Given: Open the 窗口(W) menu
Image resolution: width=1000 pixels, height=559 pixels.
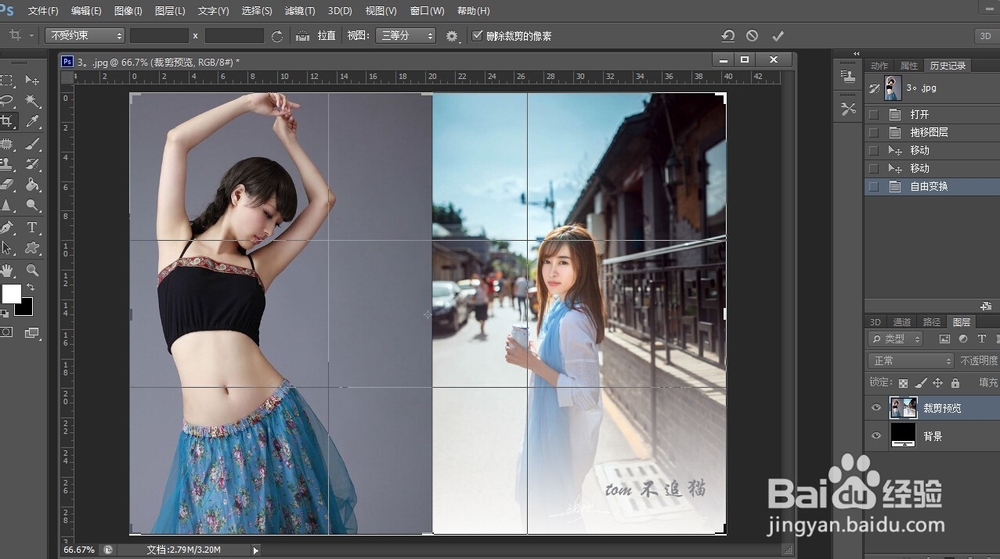Looking at the screenshot, I should (x=427, y=11).
